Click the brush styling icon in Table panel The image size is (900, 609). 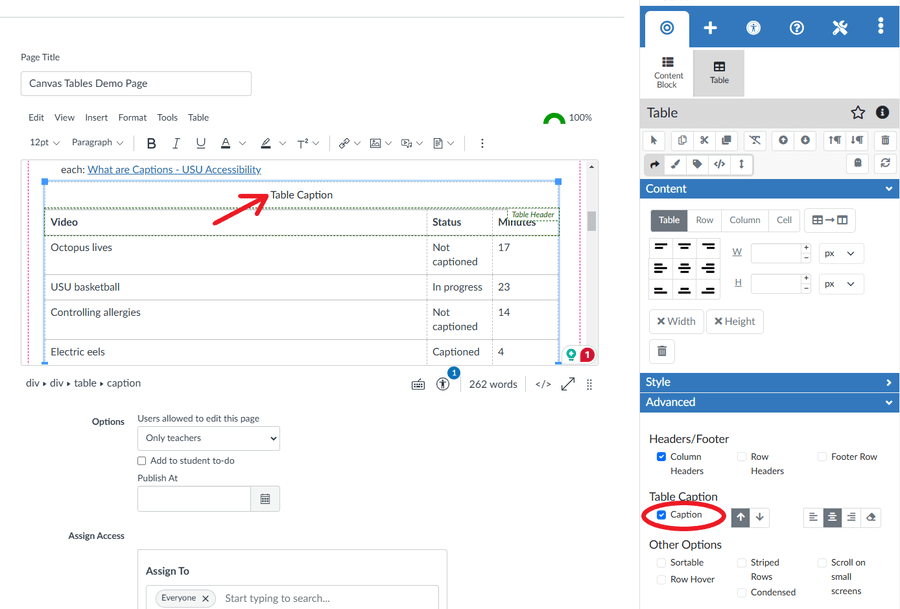[x=673, y=163]
